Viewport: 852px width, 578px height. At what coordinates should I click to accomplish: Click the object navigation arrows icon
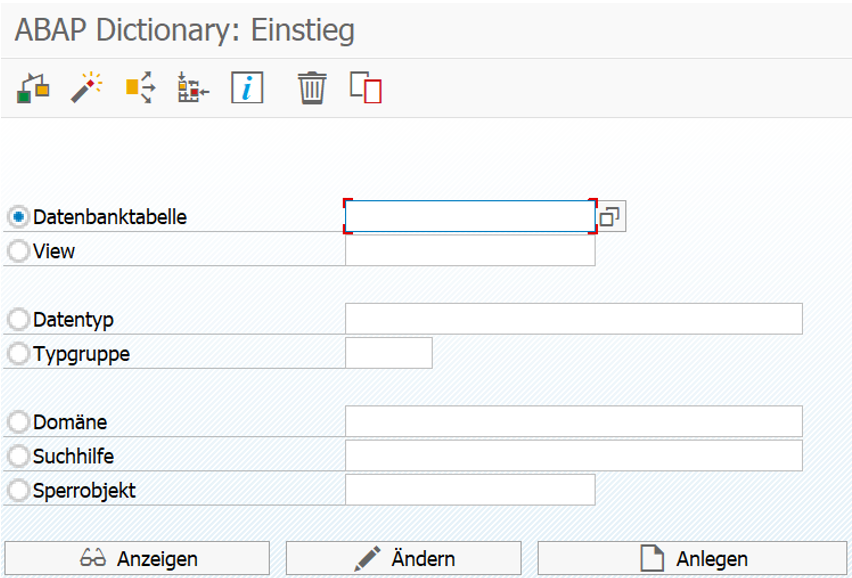coord(141,87)
